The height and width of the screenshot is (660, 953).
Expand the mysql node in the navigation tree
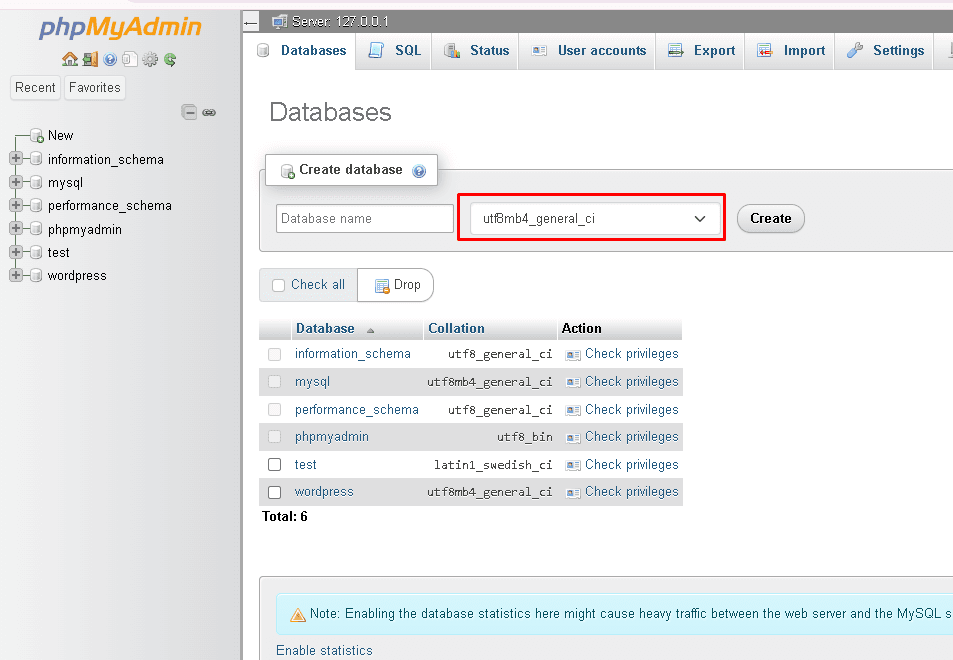pyautogui.click(x=16, y=182)
